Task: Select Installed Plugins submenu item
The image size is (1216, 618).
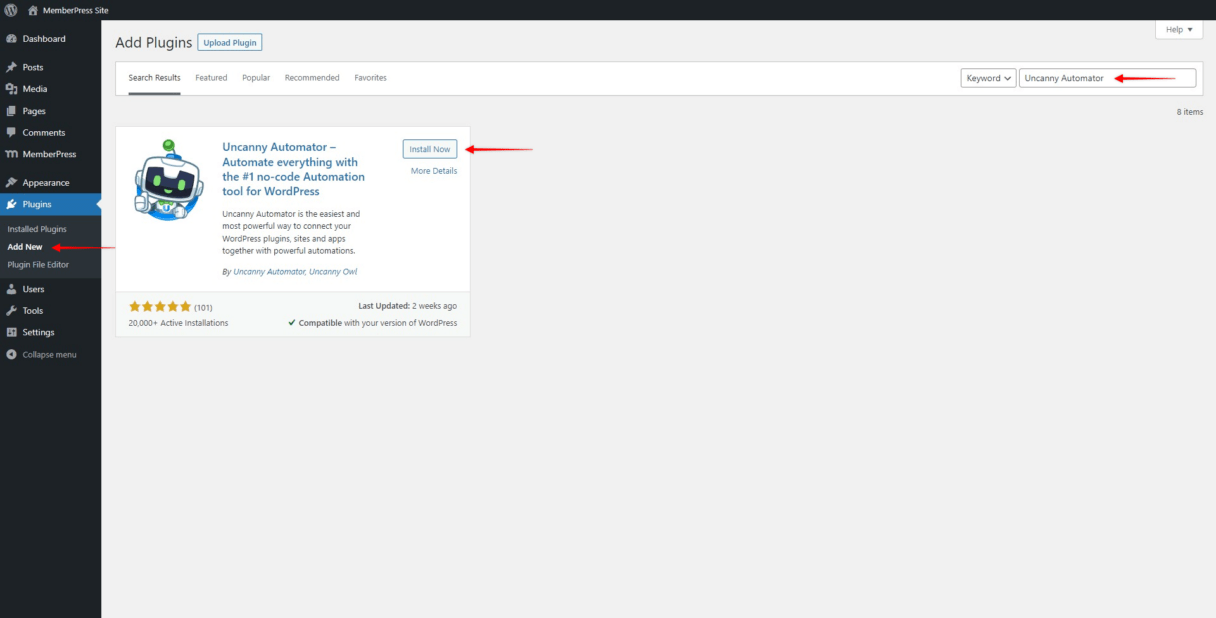Action: (37, 229)
